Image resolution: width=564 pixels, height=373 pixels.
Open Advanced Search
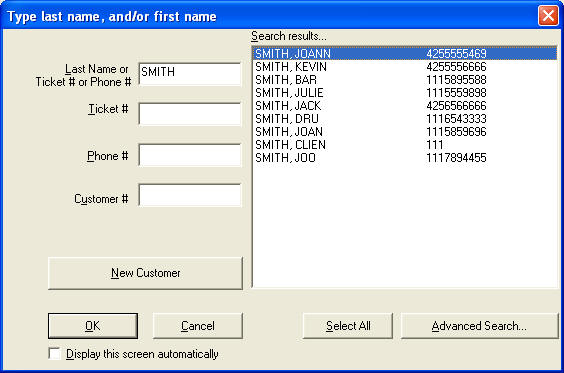[x=479, y=326]
